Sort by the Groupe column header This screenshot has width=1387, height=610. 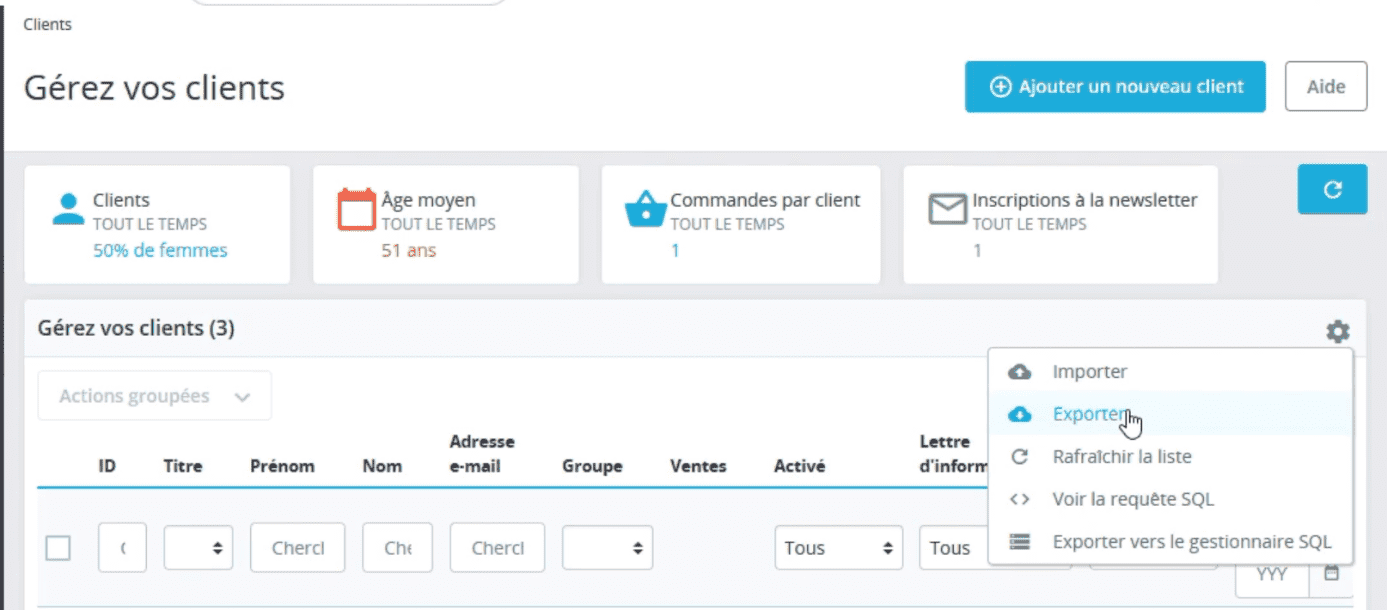click(x=592, y=466)
